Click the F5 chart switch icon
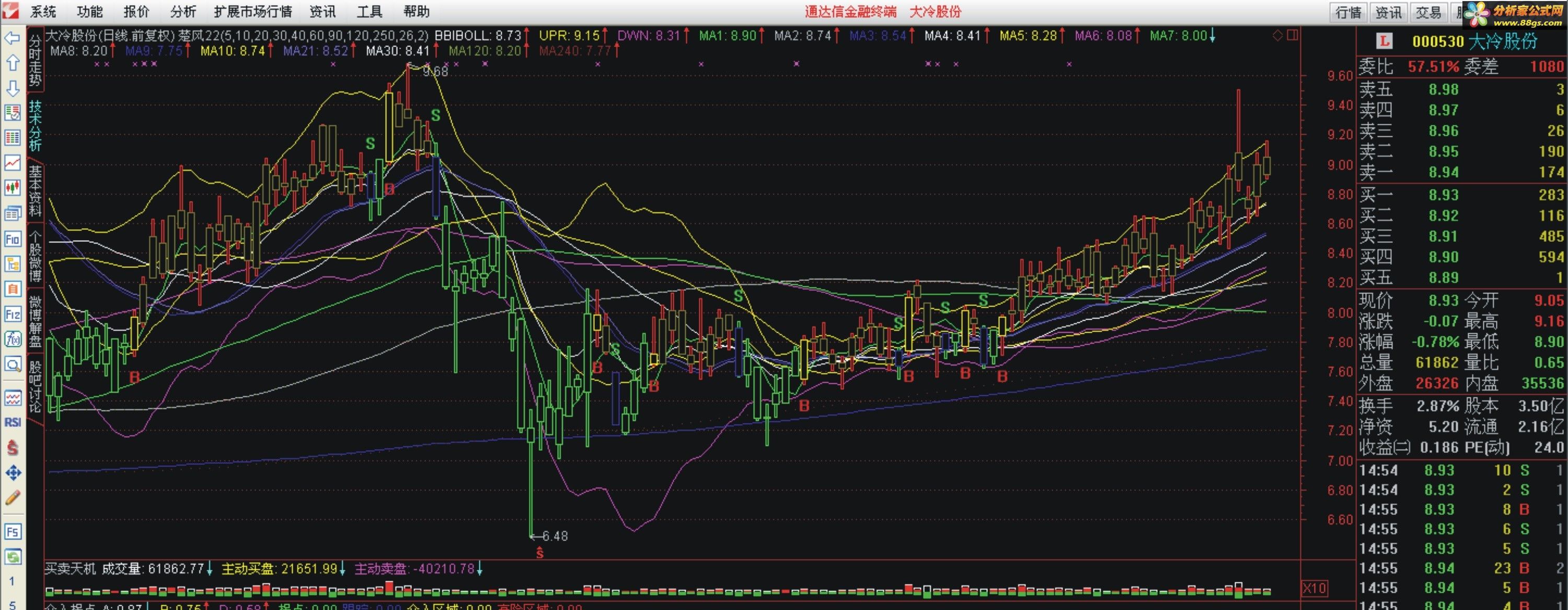The width and height of the screenshot is (1568, 610). coord(13,532)
